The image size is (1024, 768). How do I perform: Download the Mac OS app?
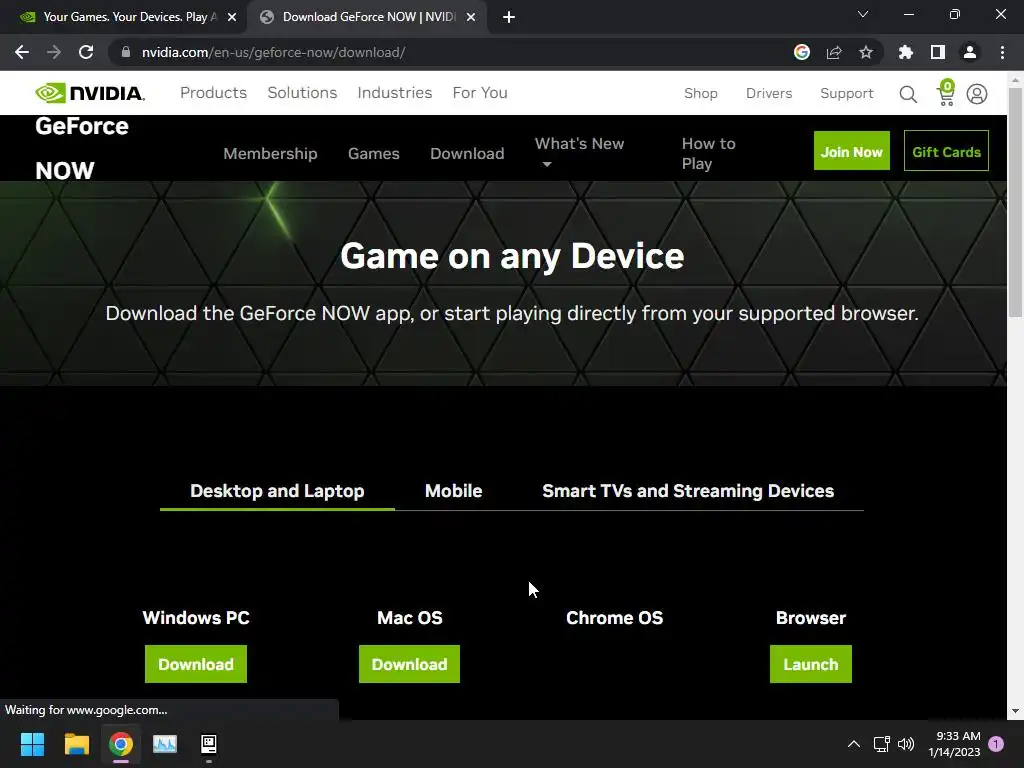409,664
